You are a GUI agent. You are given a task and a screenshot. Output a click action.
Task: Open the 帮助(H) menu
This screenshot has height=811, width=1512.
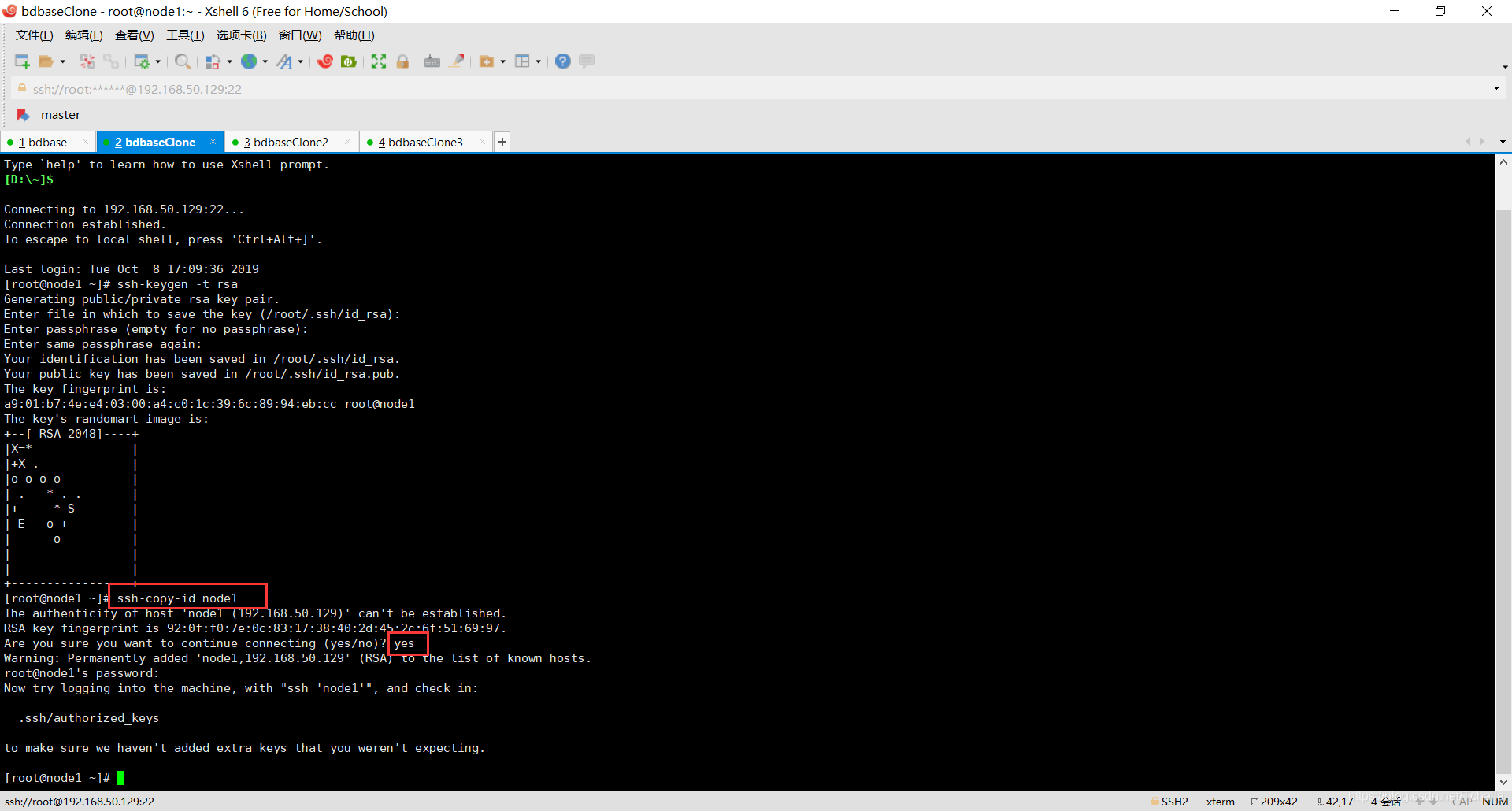click(x=354, y=35)
